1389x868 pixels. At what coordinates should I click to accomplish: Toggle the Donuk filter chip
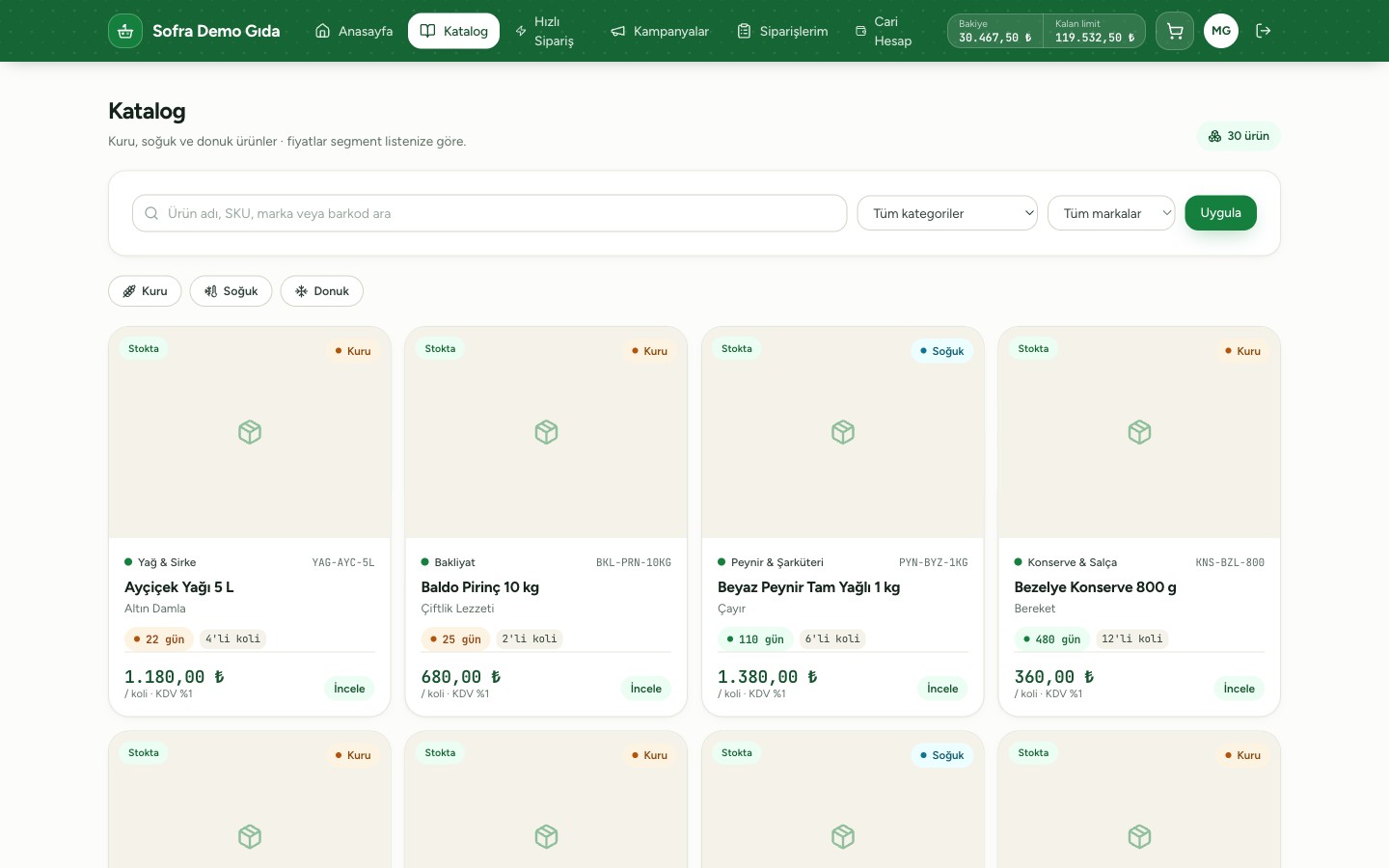pos(322,291)
